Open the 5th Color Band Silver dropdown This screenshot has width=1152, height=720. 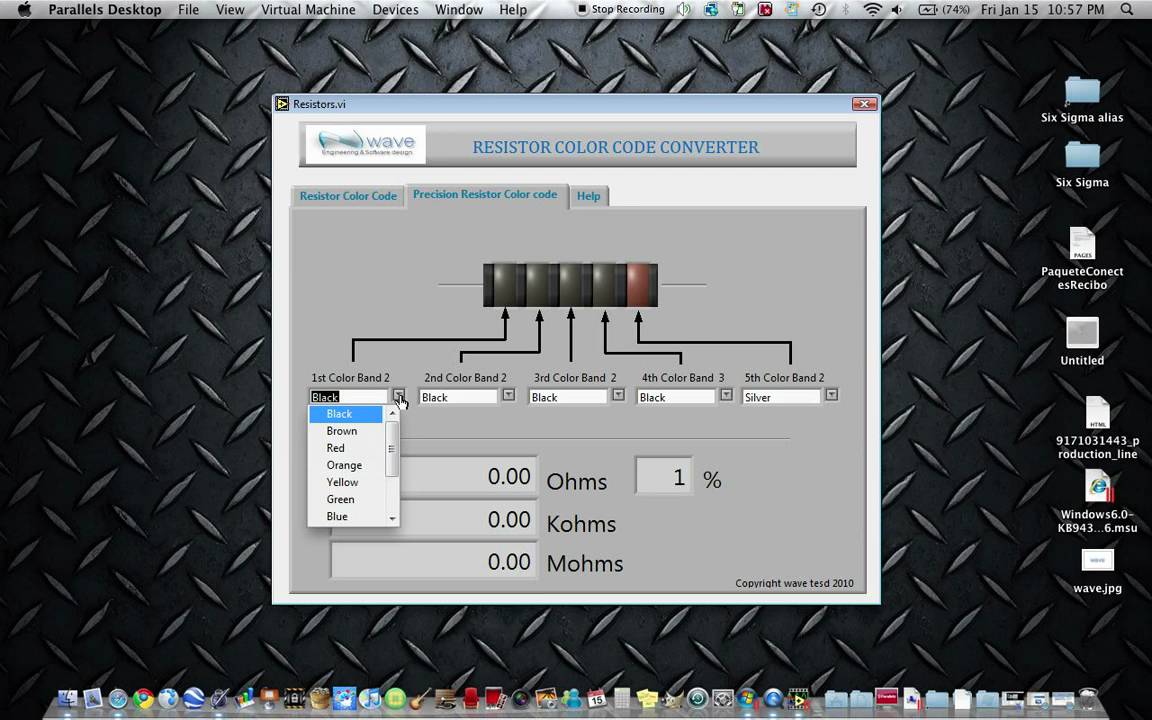(x=831, y=396)
